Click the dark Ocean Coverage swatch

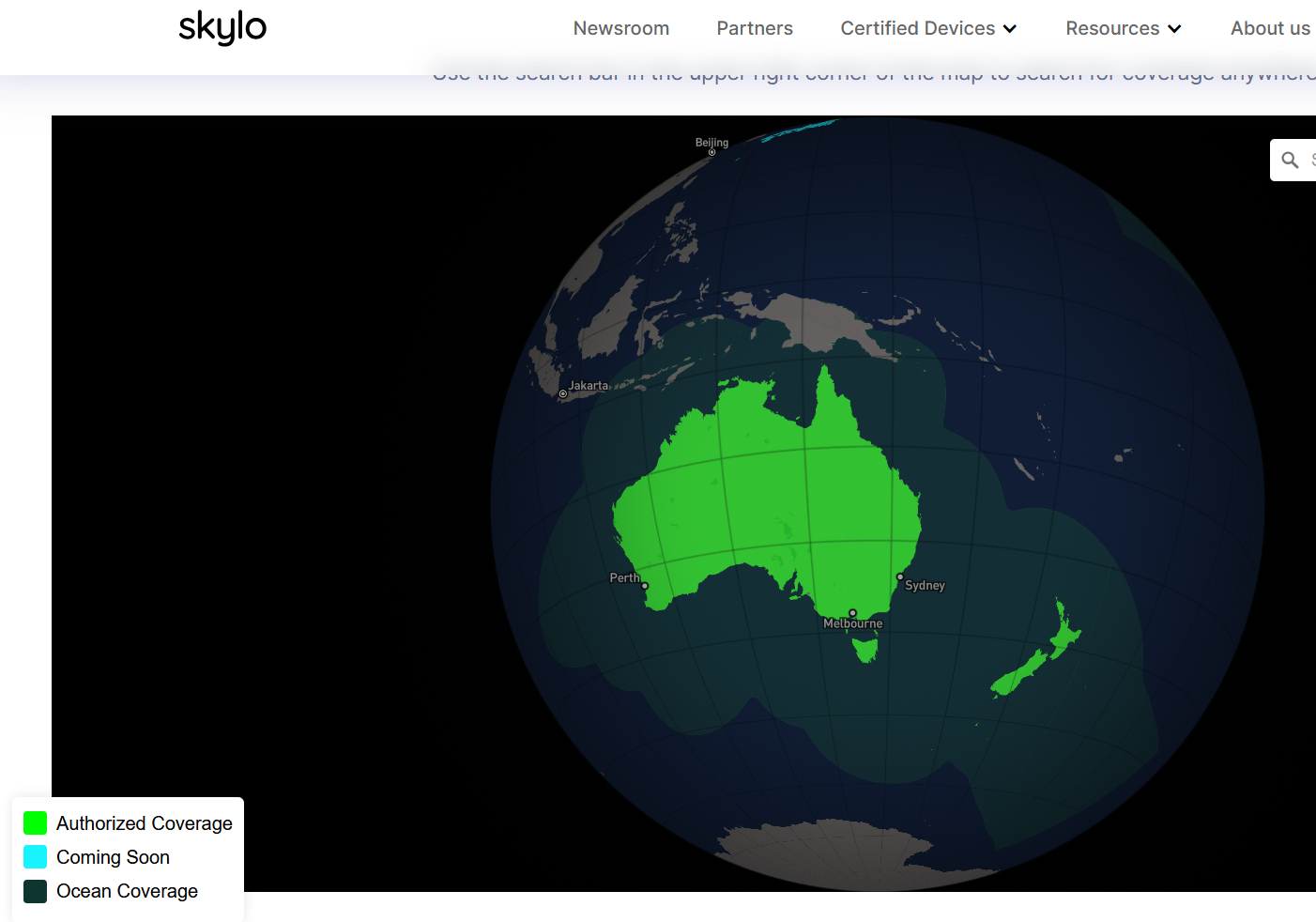[x=36, y=891]
